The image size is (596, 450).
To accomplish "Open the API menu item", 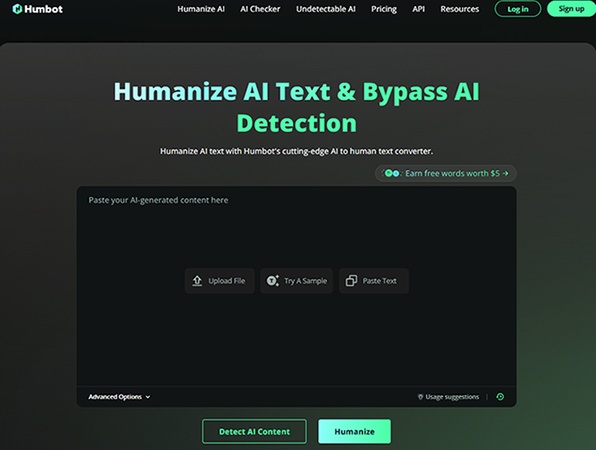I will click(x=418, y=9).
